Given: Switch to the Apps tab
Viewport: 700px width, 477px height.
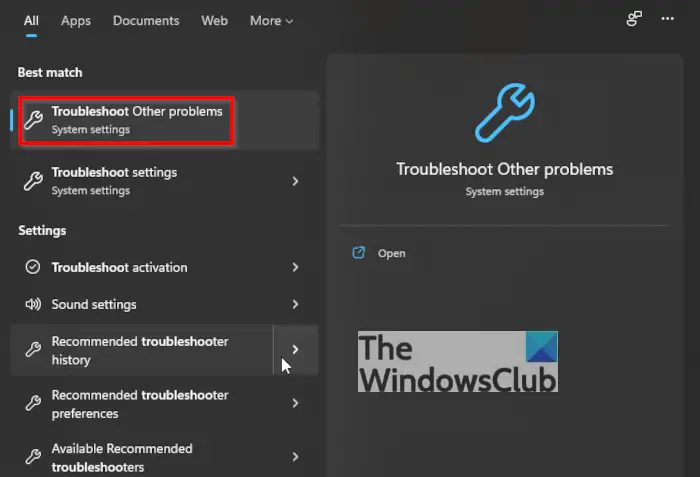Looking at the screenshot, I should click(x=76, y=21).
